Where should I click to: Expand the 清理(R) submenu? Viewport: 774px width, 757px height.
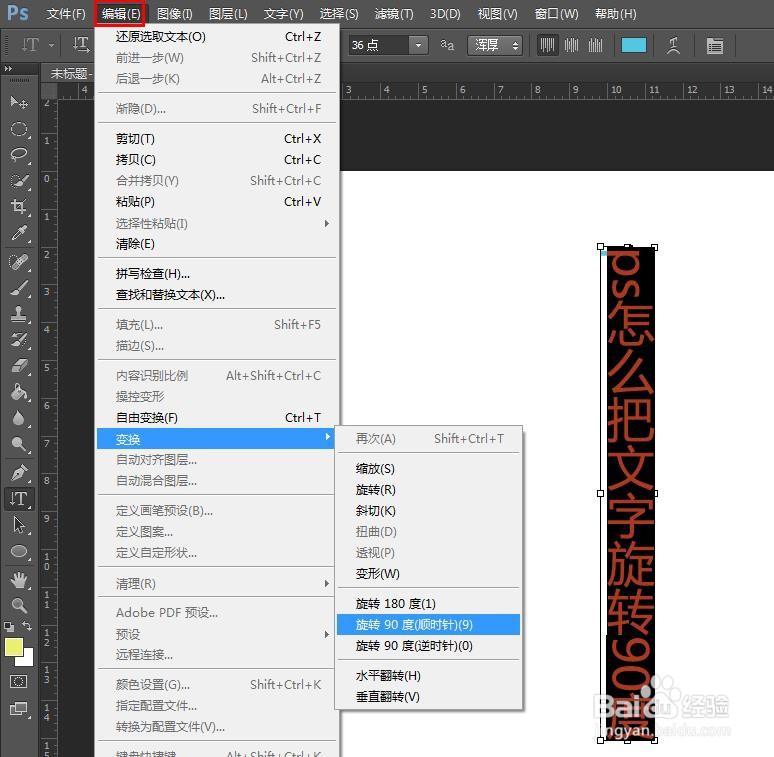pos(216,584)
